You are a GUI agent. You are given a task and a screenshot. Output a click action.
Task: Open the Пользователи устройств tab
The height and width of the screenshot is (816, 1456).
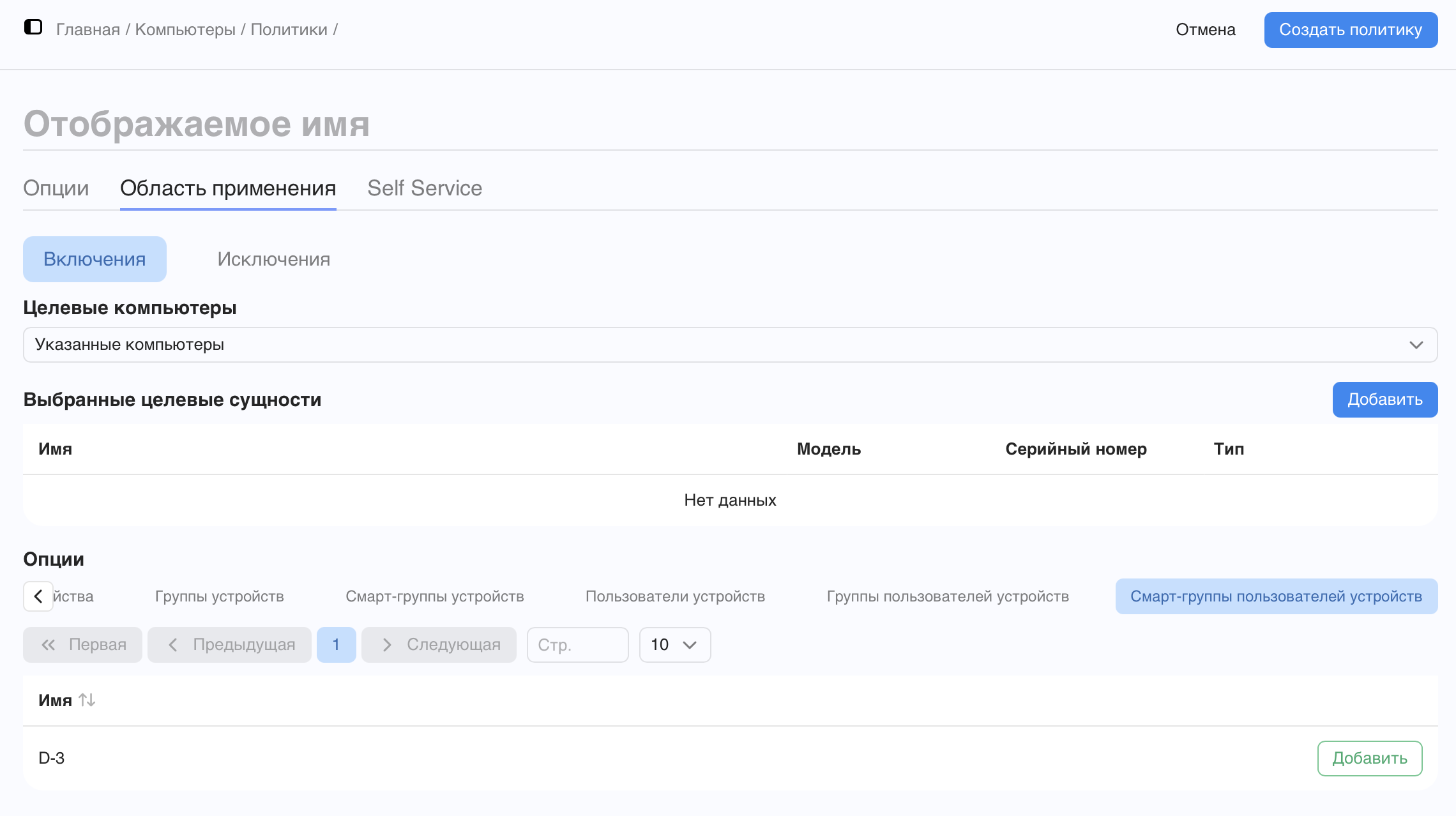point(675,596)
